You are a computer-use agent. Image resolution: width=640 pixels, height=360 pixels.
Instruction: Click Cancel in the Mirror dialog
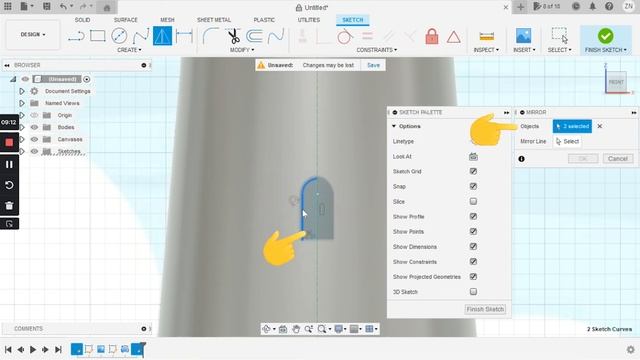[618, 159]
